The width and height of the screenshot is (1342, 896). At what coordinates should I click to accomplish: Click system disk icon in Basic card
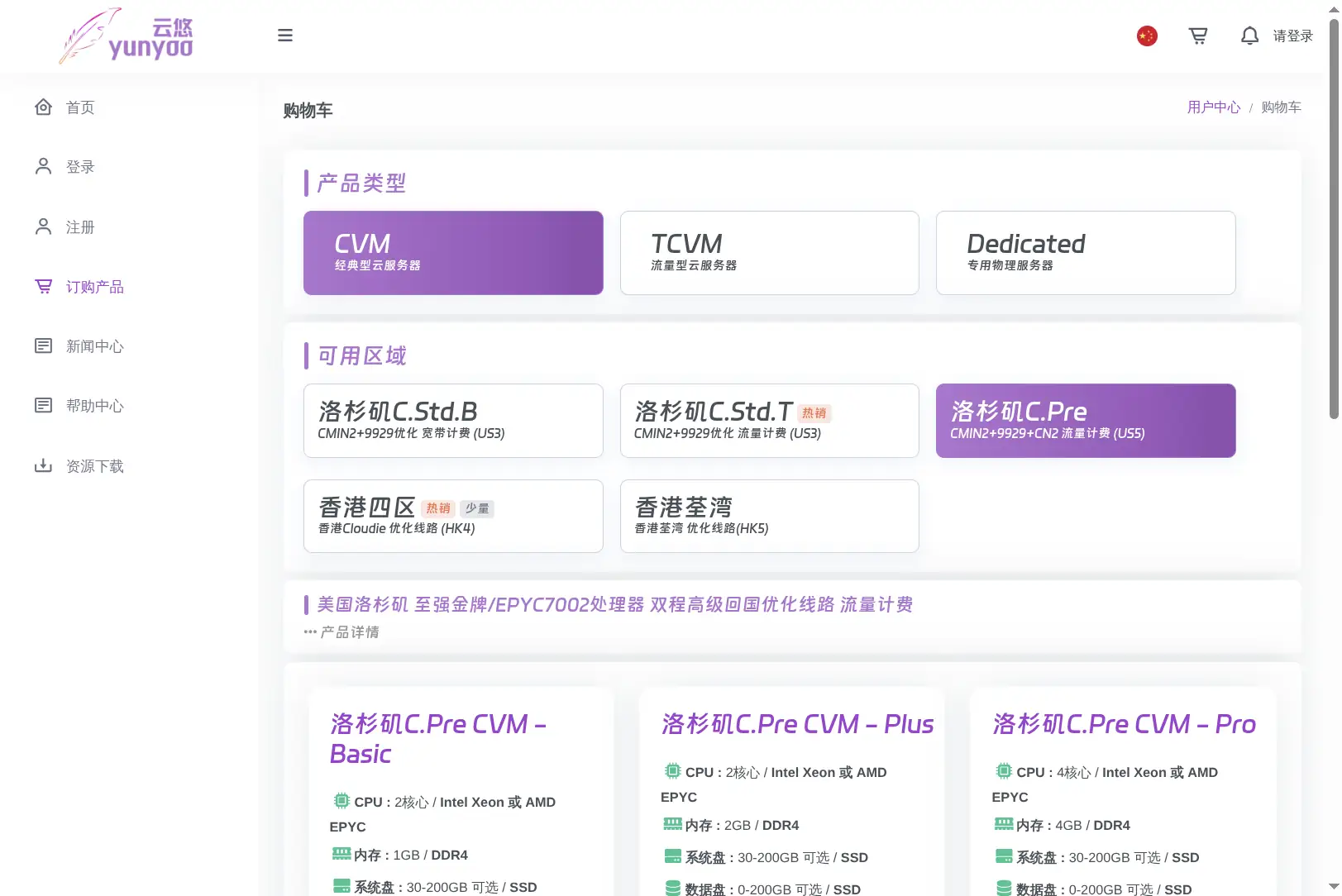click(x=341, y=886)
